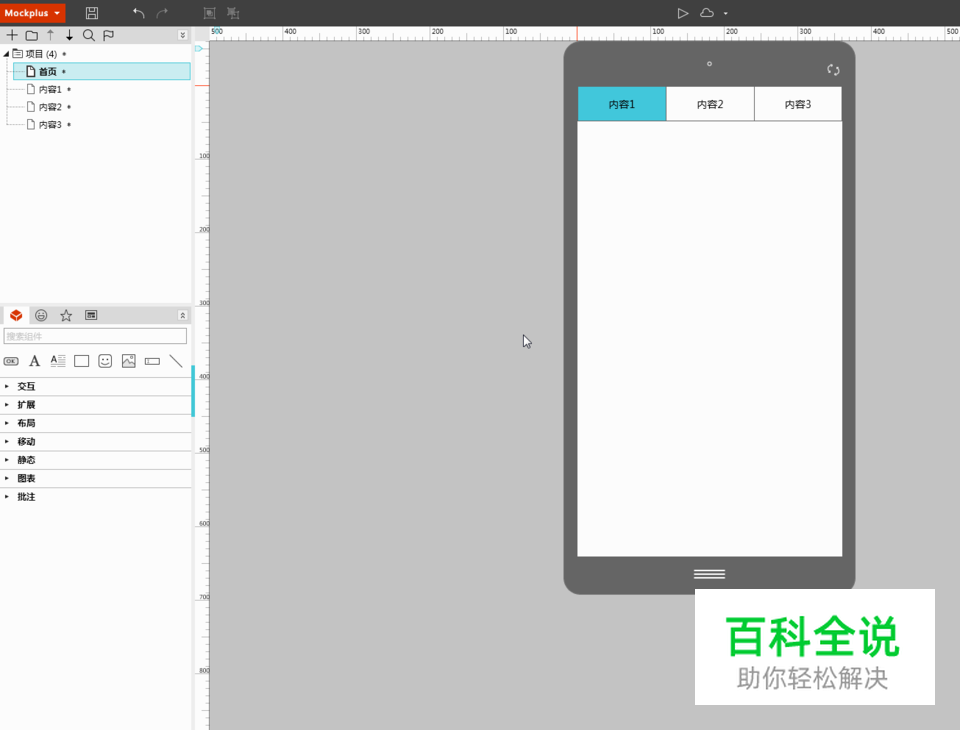This screenshot has height=730, width=960.
Task: Open the Mockplus main menu dropdown
Action: [32, 13]
